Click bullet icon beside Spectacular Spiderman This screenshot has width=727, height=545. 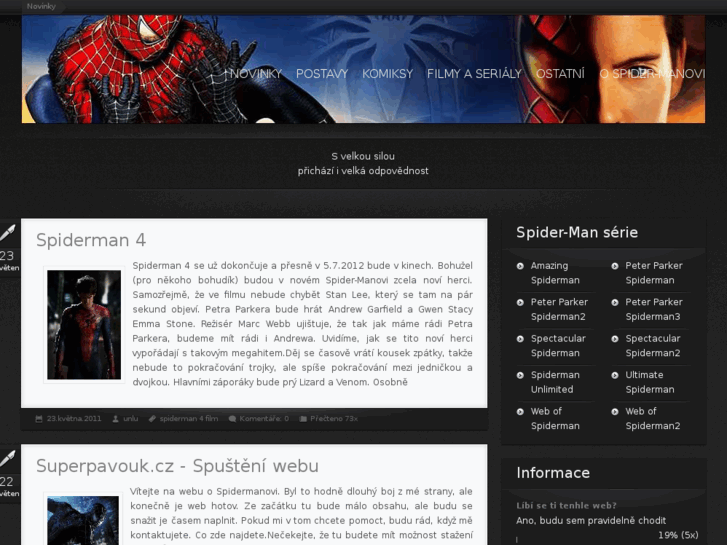point(520,339)
